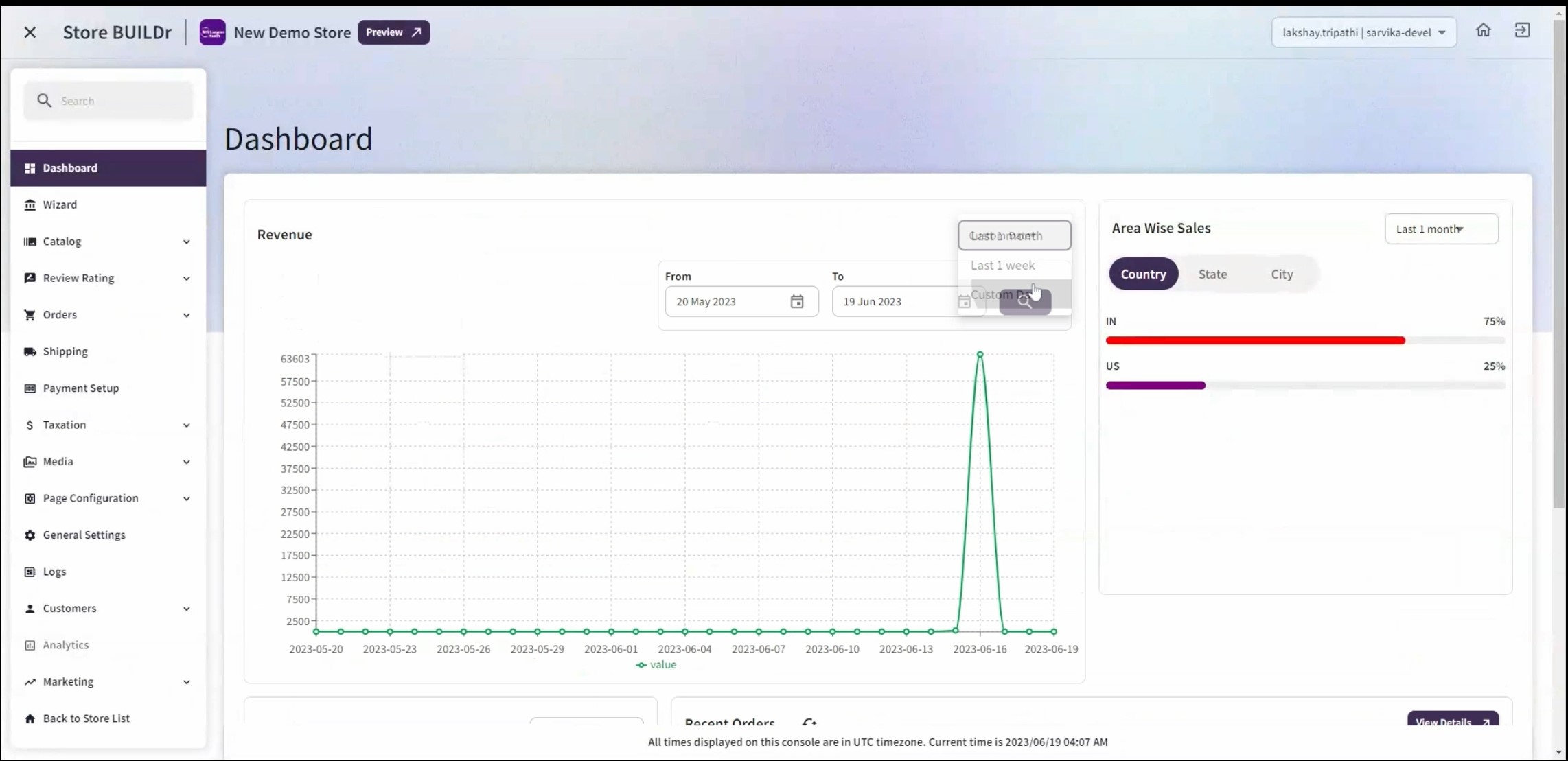Open General Settings
Screen dimensions: 1568x761
coord(84,535)
